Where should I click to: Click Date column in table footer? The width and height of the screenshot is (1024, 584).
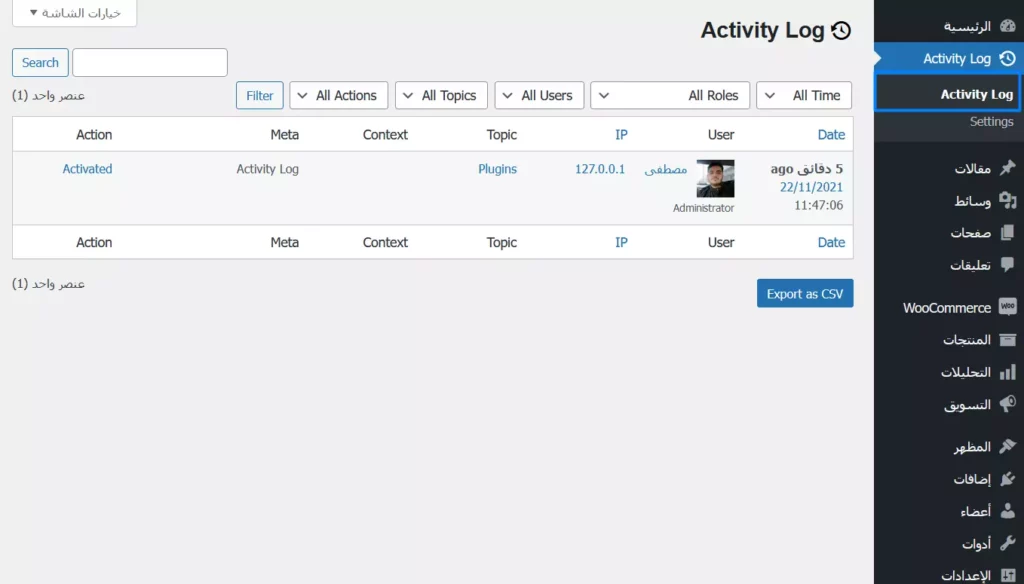pyautogui.click(x=831, y=242)
